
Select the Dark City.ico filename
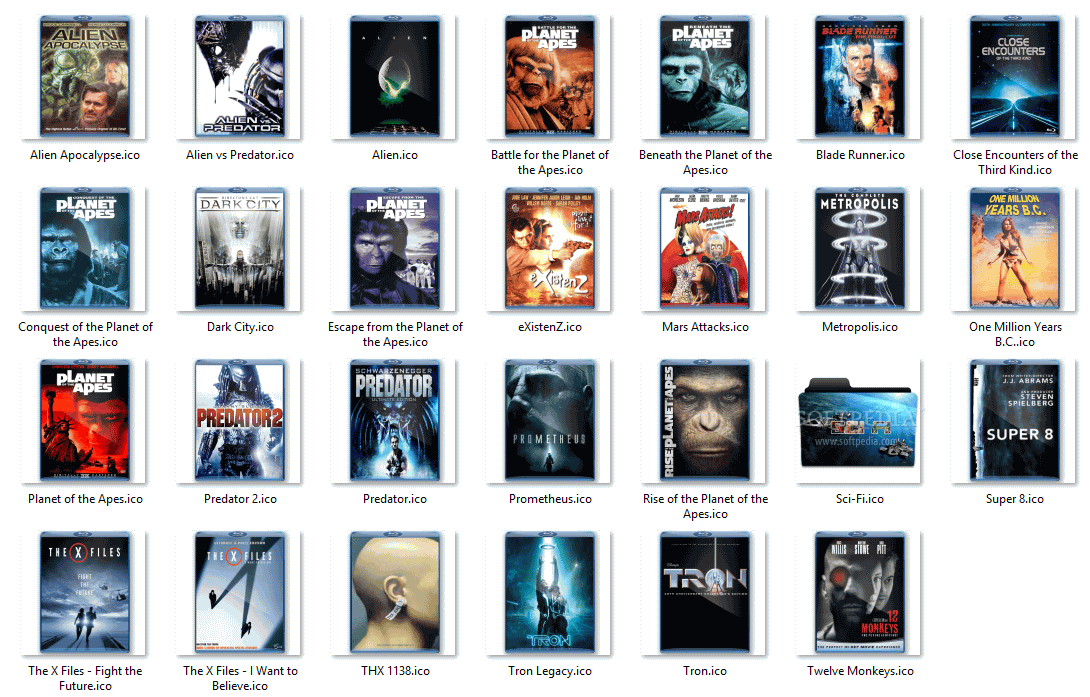pos(240,327)
